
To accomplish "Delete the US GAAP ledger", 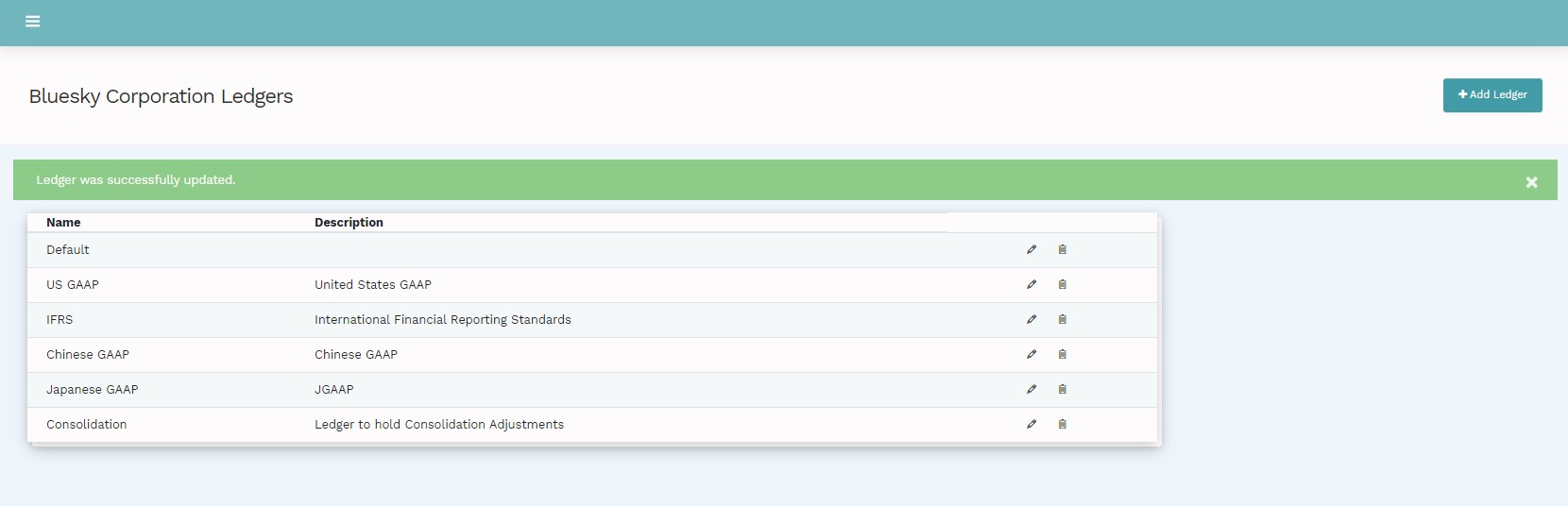I will coord(1062,285).
